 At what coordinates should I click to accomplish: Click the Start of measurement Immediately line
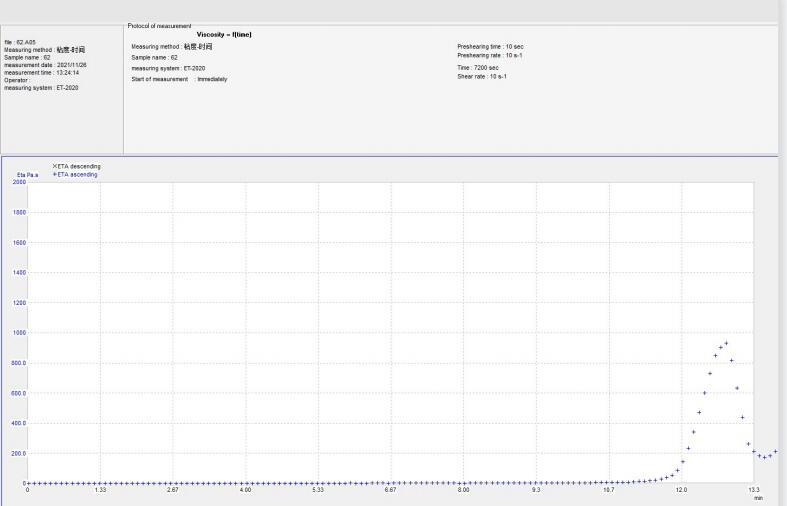179,79
